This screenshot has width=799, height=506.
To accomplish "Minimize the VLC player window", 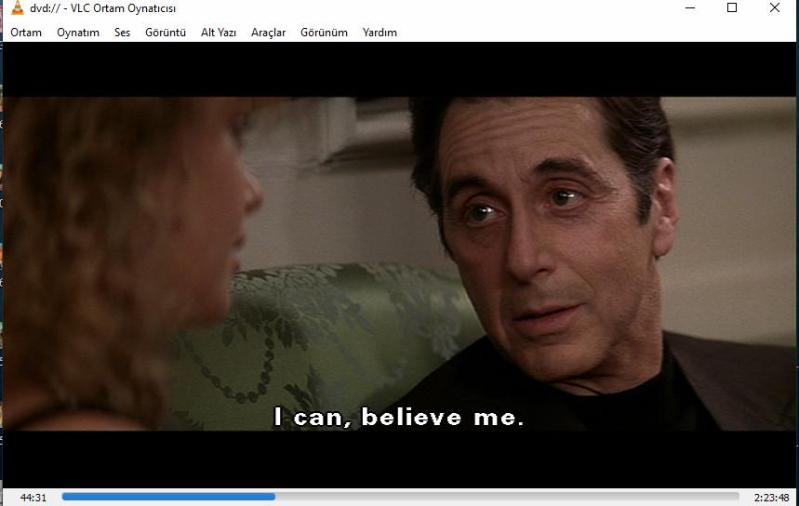I will click(x=690, y=8).
